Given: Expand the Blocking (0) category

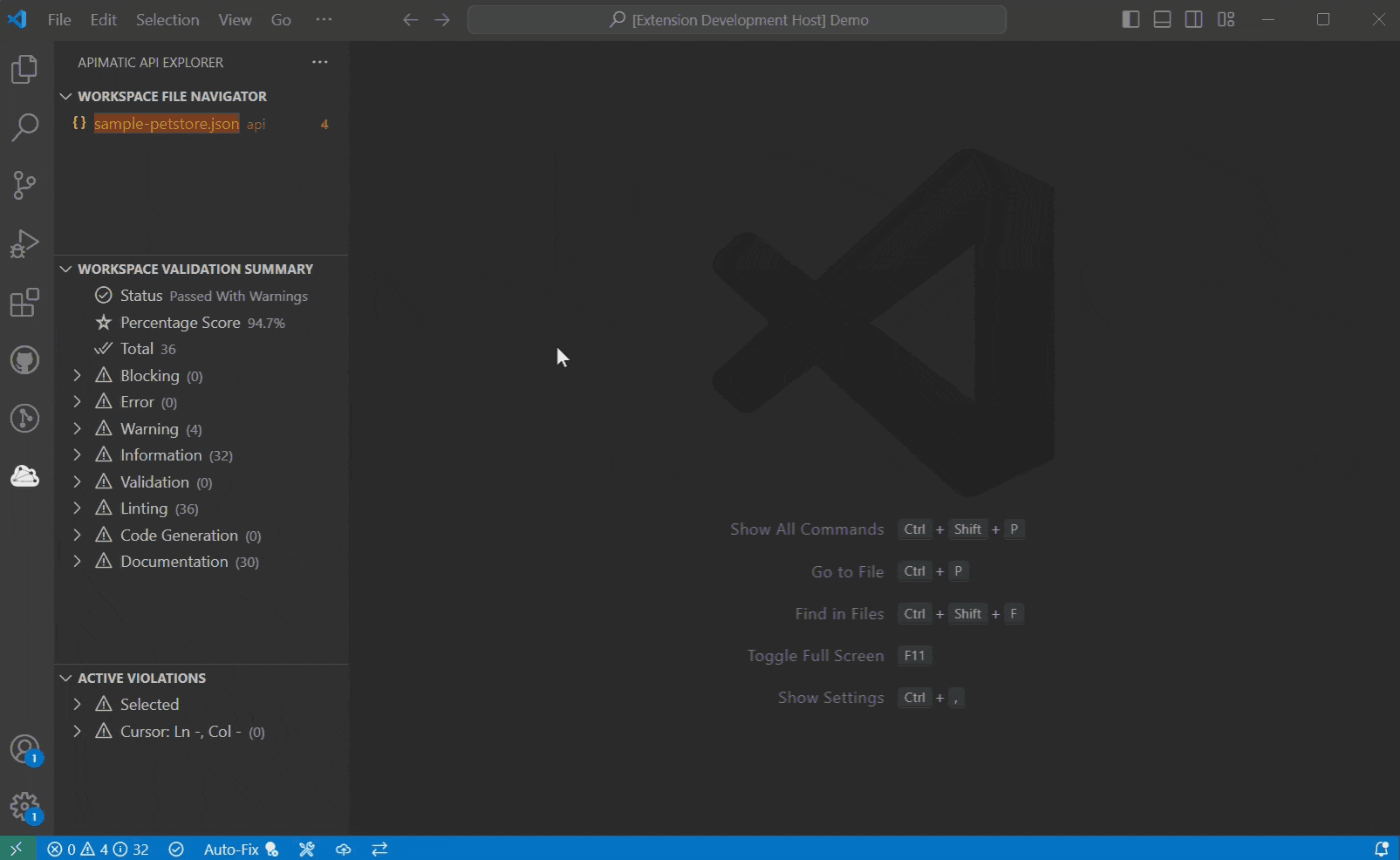Looking at the screenshot, I should (x=78, y=375).
